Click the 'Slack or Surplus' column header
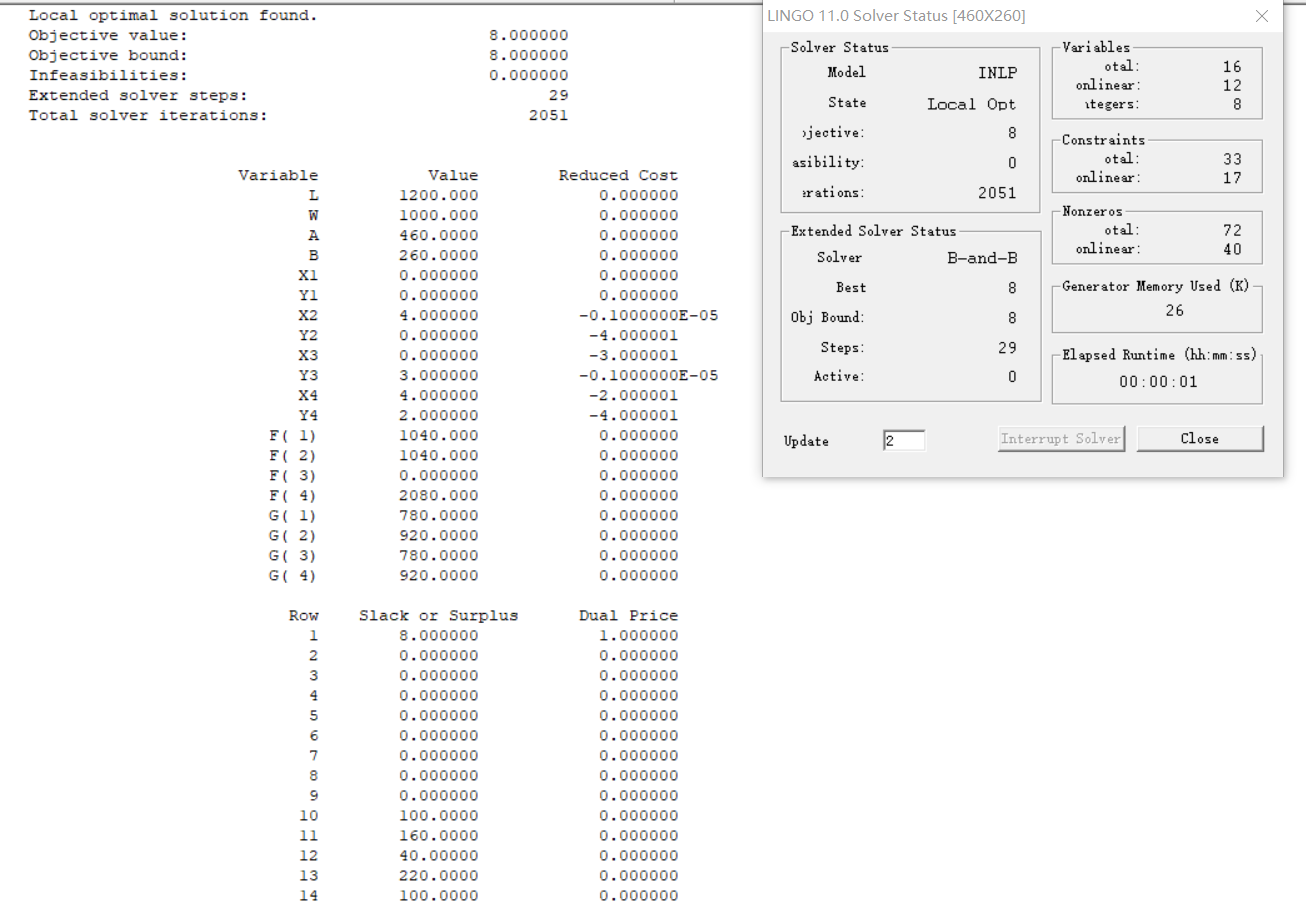The height and width of the screenshot is (910, 1306). pyautogui.click(x=438, y=616)
